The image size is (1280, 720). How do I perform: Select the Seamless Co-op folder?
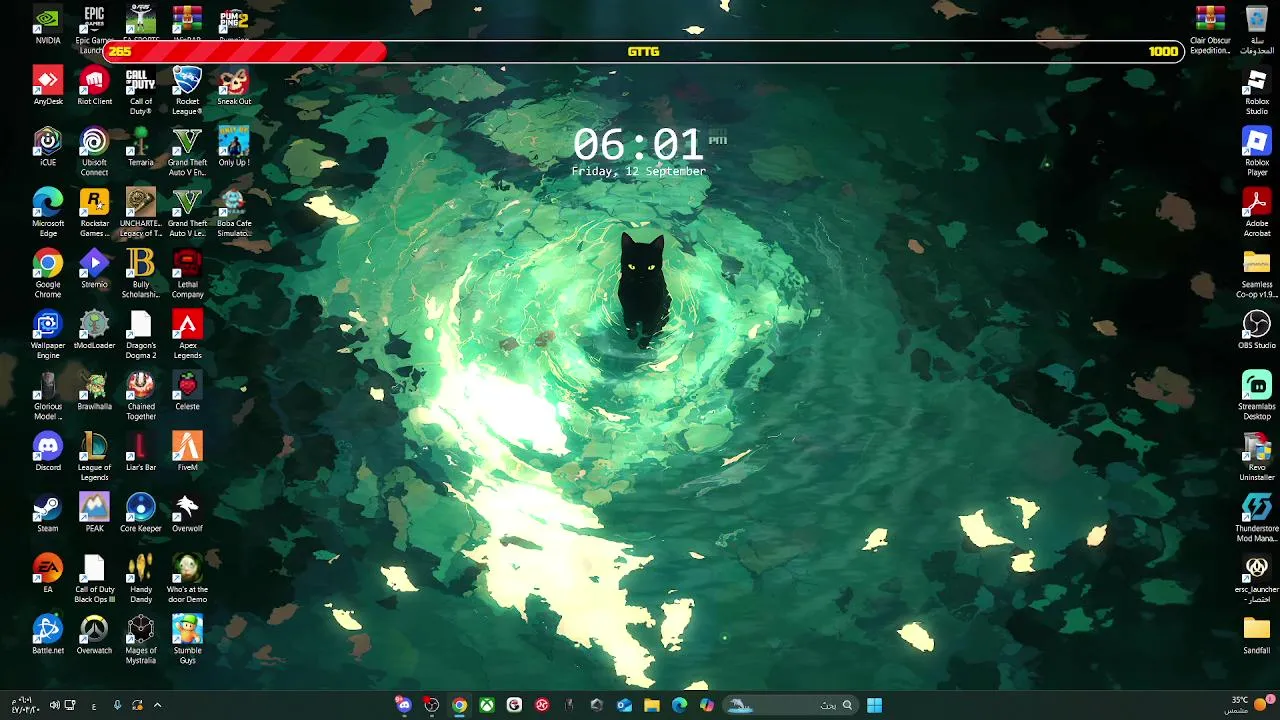[x=1257, y=274]
